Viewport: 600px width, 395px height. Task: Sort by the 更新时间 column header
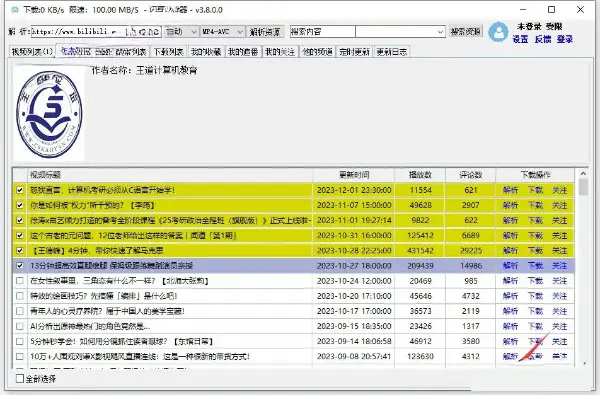click(x=354, y=175)
